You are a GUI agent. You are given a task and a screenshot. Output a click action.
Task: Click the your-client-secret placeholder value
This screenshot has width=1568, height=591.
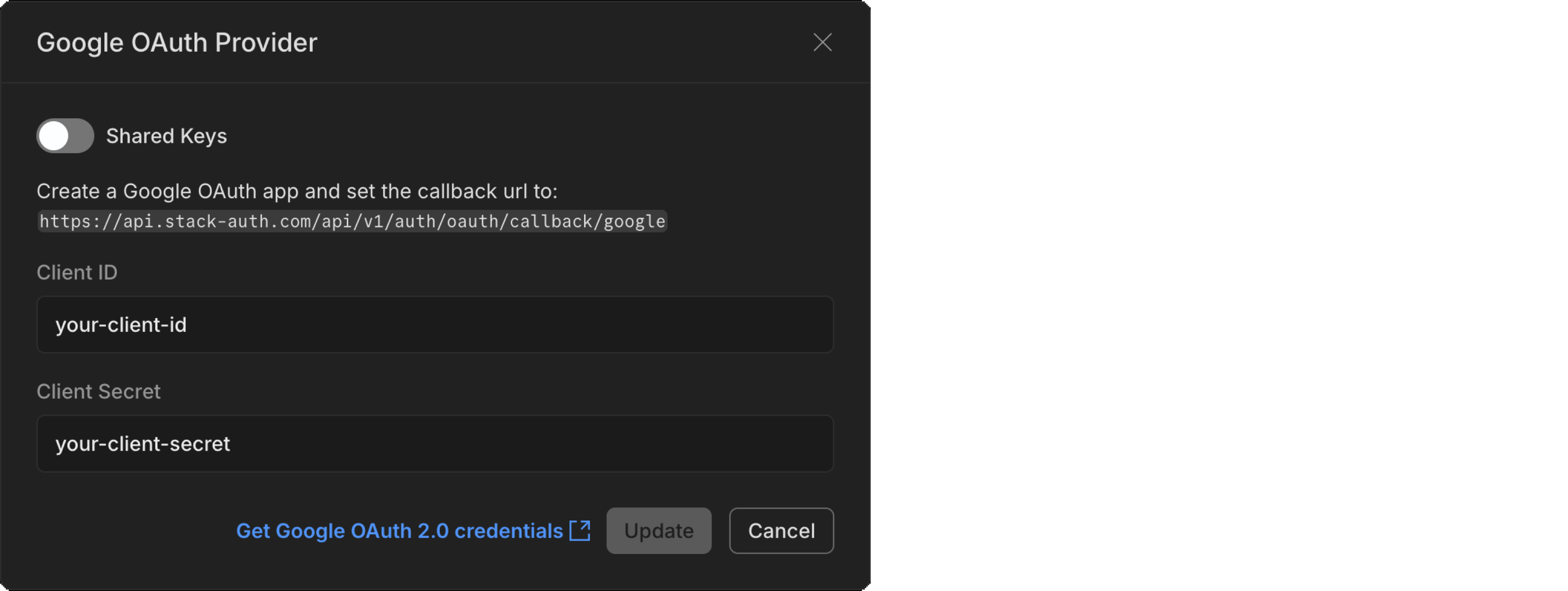pos(142,444)
